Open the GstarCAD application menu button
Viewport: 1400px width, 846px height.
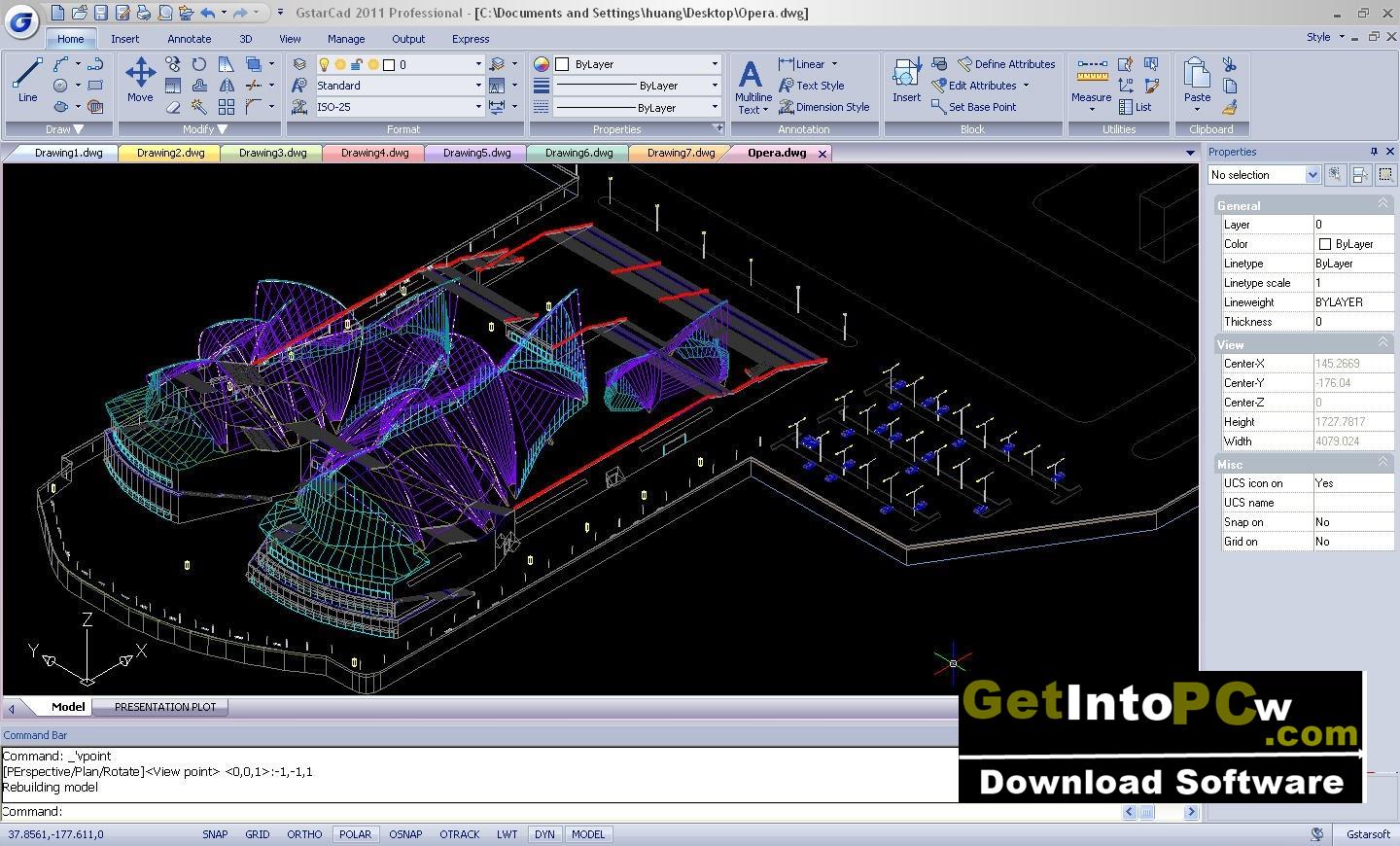coord(20,20)
